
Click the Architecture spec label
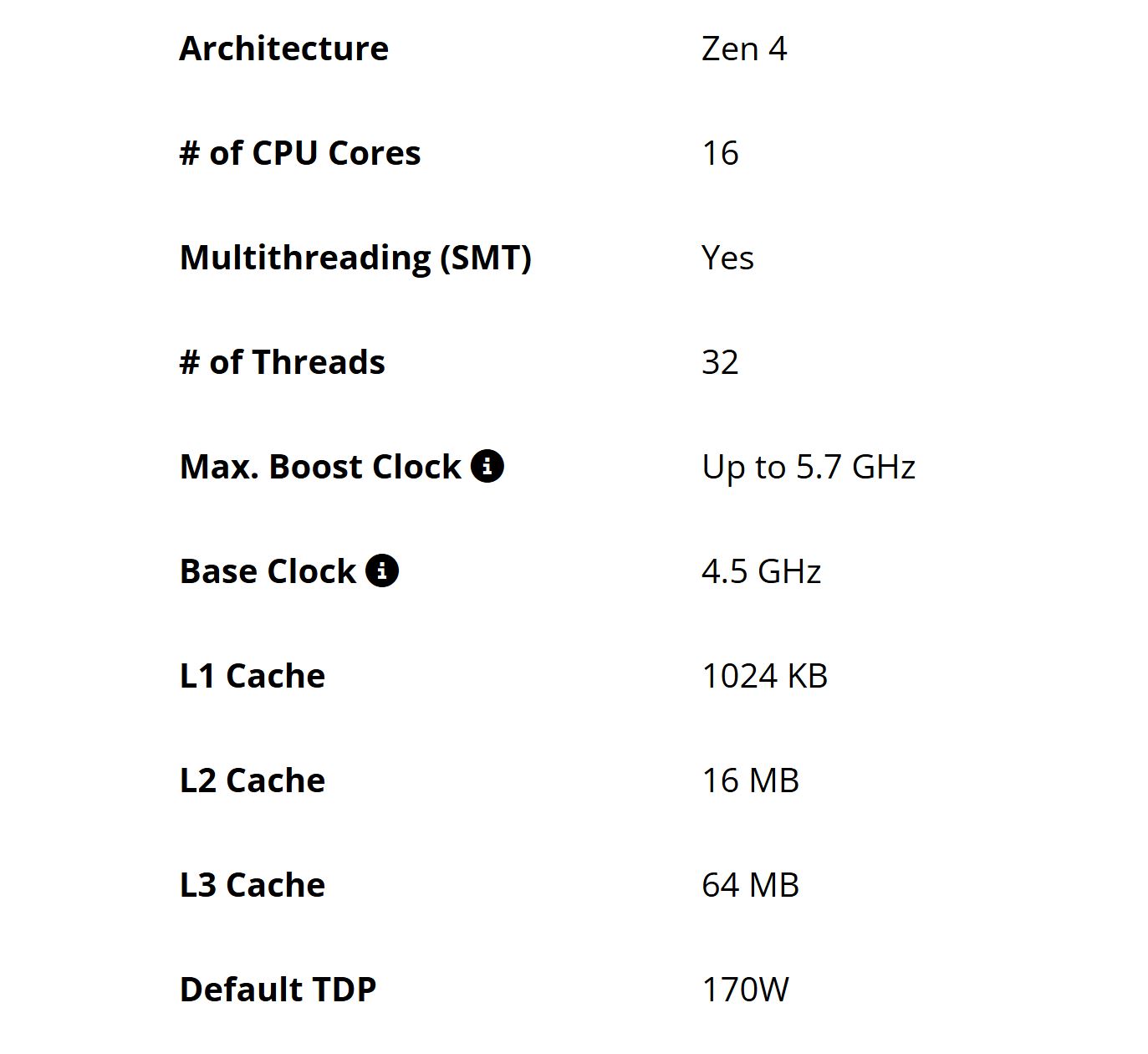283,49
